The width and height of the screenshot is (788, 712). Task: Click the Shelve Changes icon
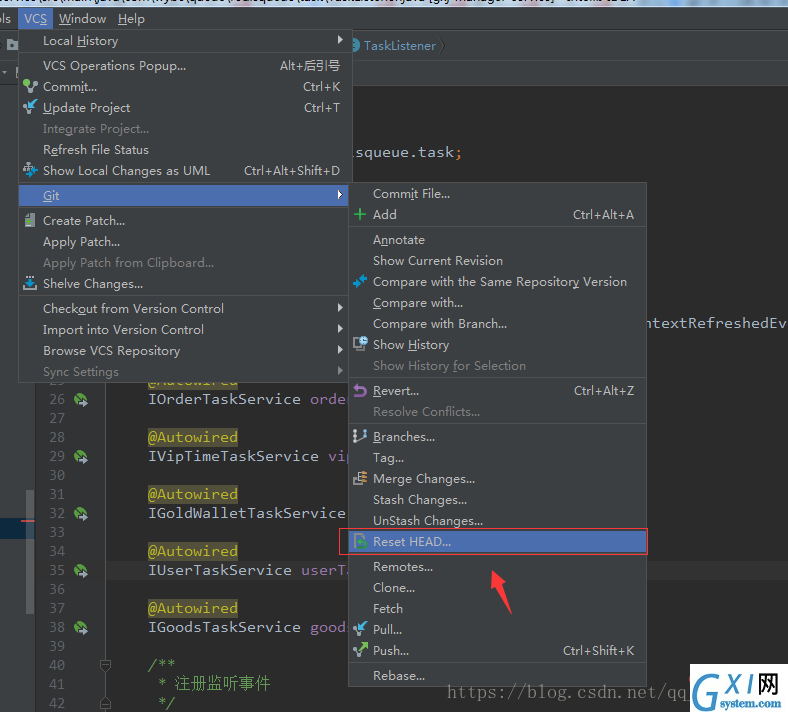pos(30,283)
